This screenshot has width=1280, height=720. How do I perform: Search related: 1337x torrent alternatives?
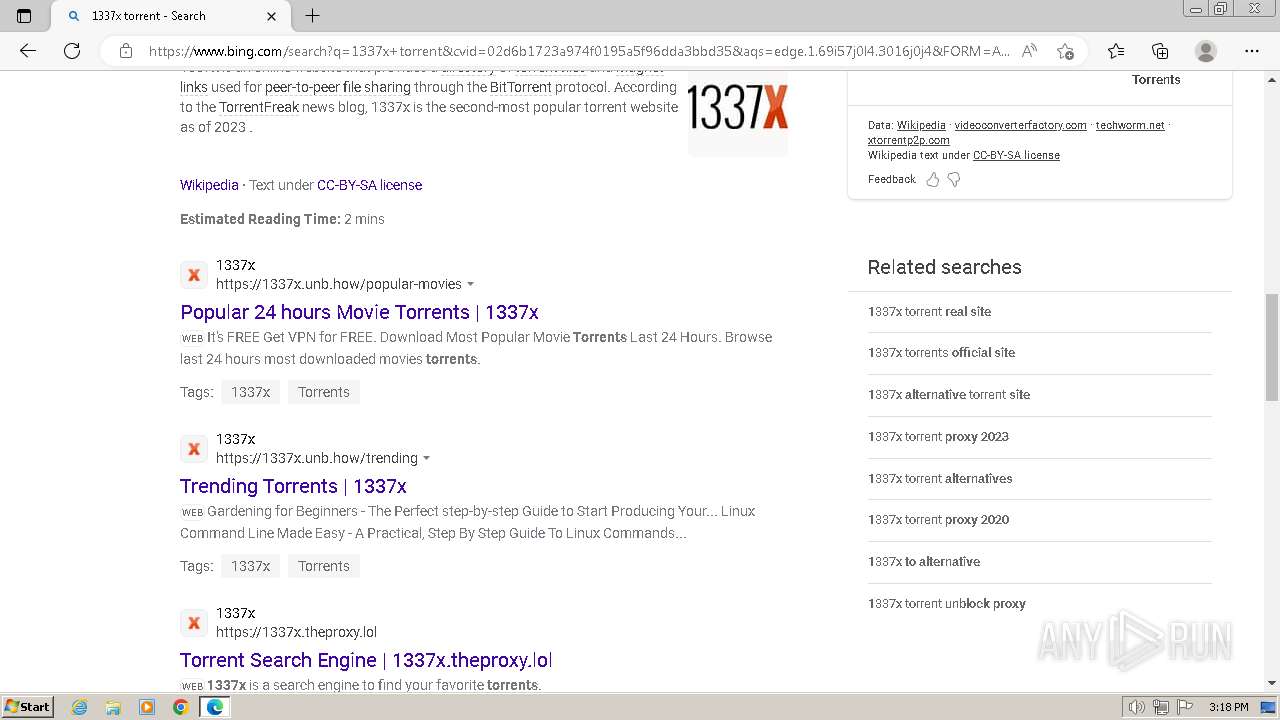[x=940, y=479]
